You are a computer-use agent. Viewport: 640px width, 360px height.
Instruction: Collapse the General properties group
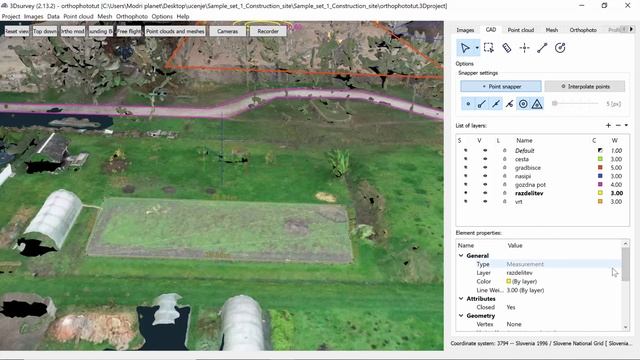click(461, 256)
